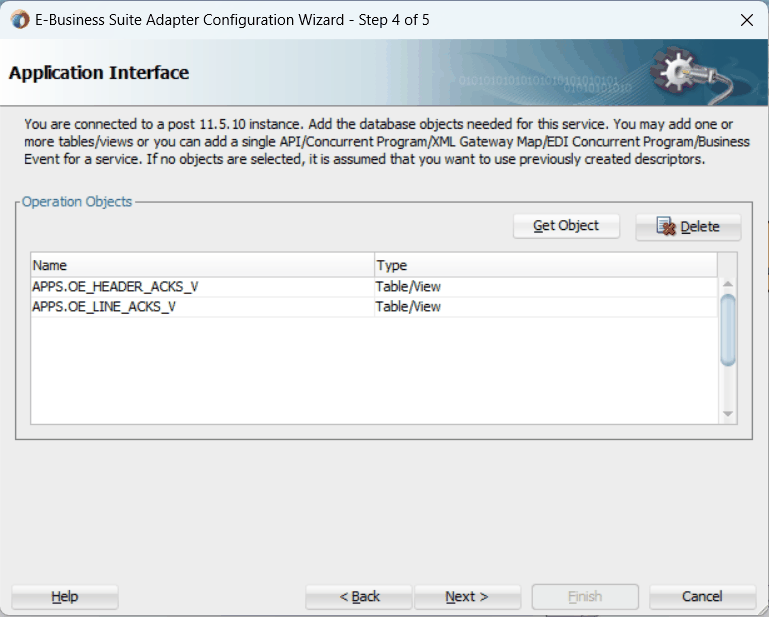769x617 pixels.
Task: Click the table's scroll up arrow
Action: point(728,284)
